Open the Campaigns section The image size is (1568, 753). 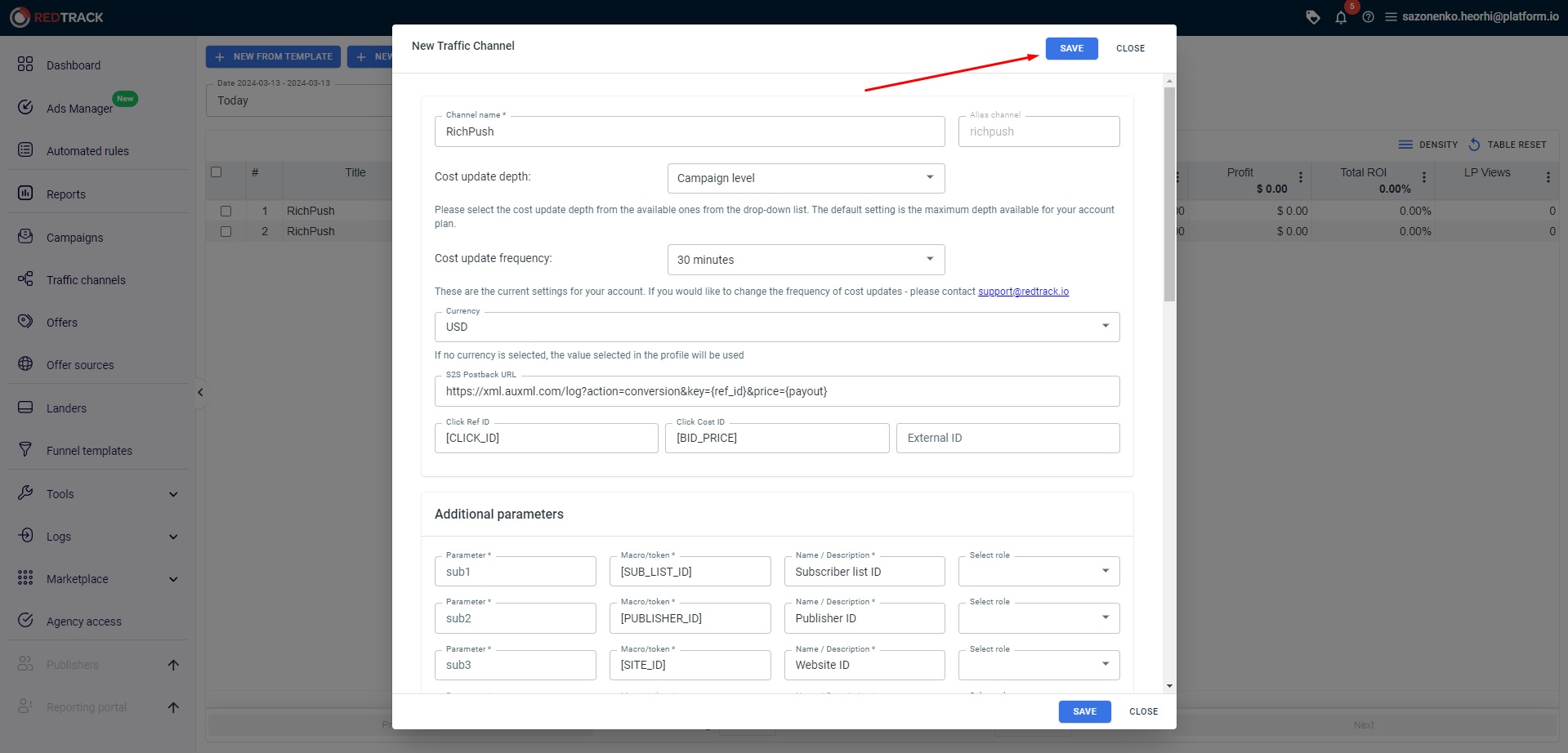pos(74,237)
